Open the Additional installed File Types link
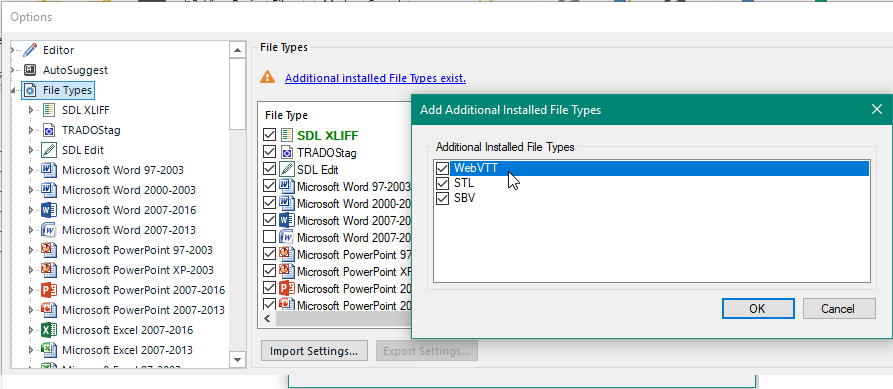The height and width of the screenshot is (389, 893). pyautogui.click(x=375, y=78)
